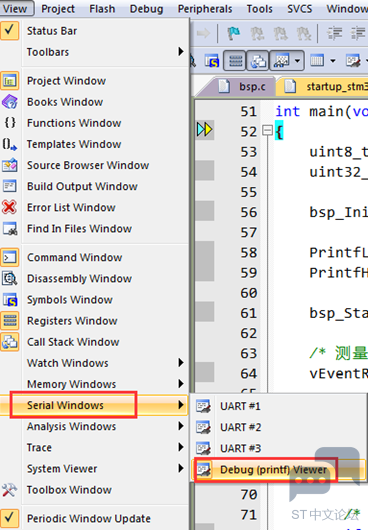Click the Toolbox Window hammer icon
Viewport: 368px width, 530px height.
tap(9, 490)
